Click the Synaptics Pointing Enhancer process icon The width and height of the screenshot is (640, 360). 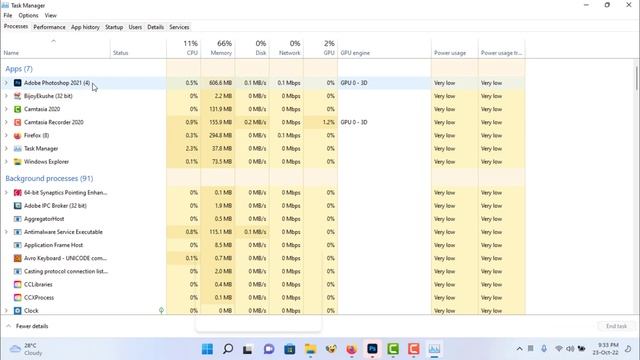pos(18,193)
